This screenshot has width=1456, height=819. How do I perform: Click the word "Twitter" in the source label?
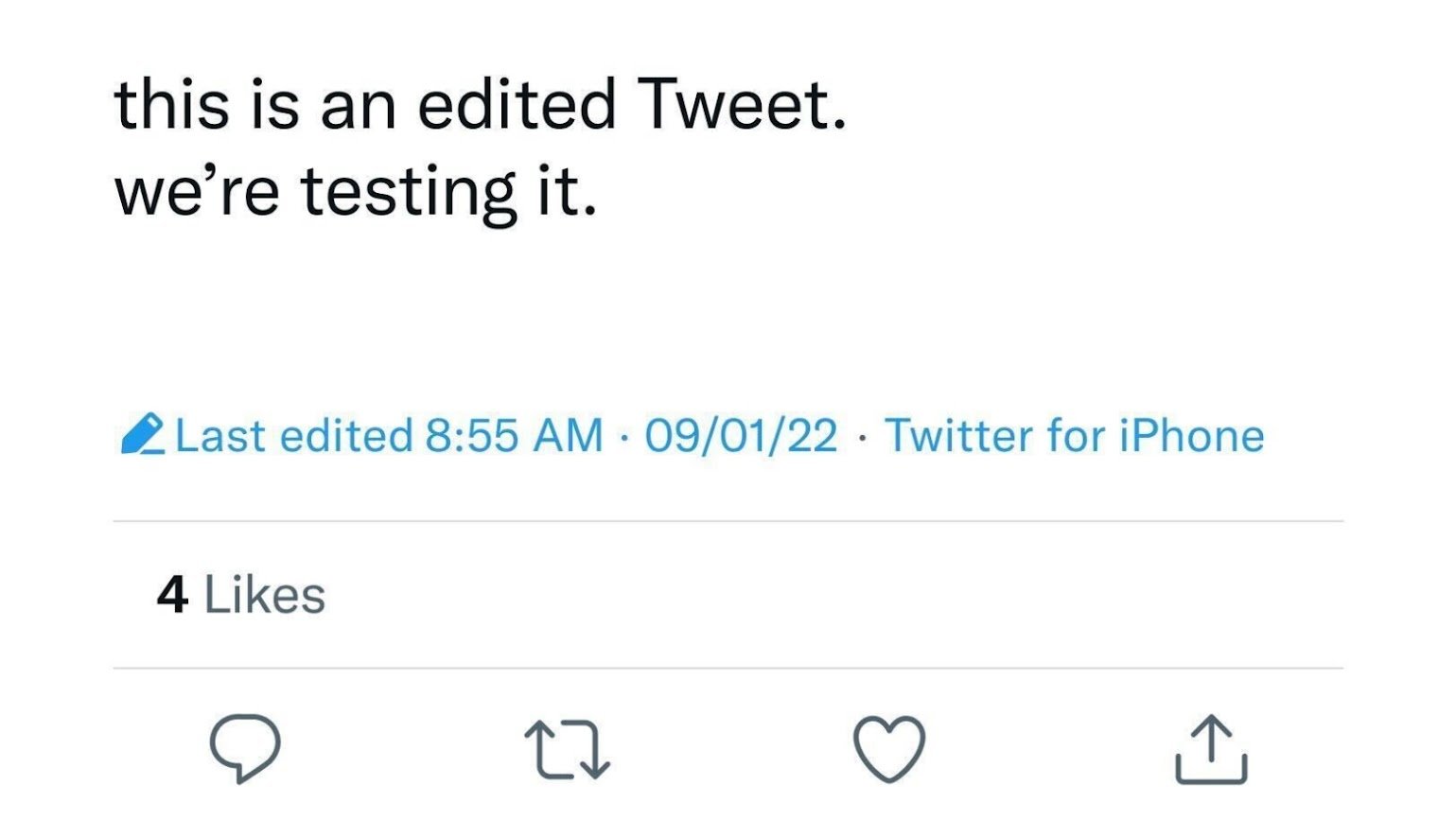point(959,436)
